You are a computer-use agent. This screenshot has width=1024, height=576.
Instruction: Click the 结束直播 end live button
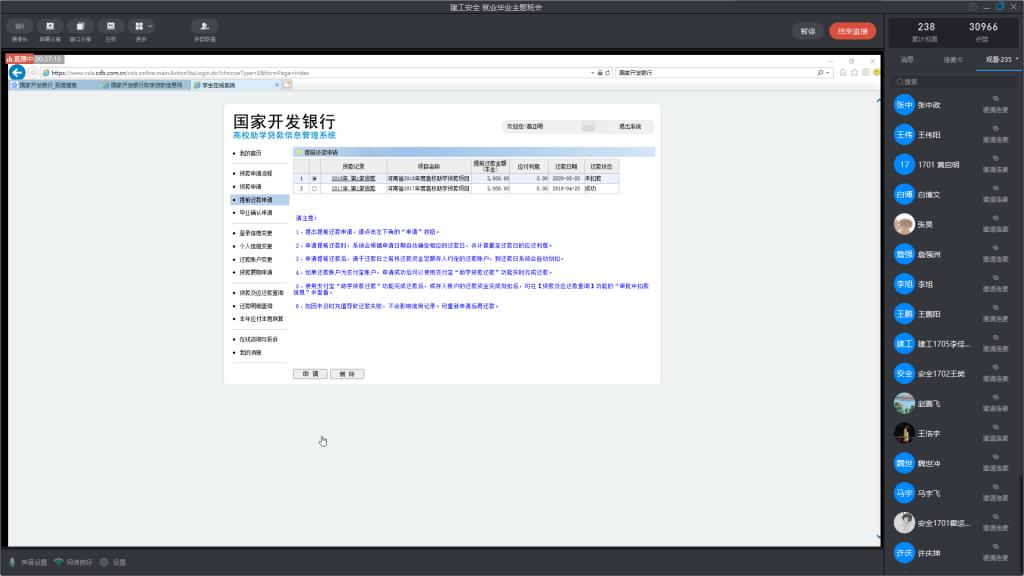tap(852, 31)
